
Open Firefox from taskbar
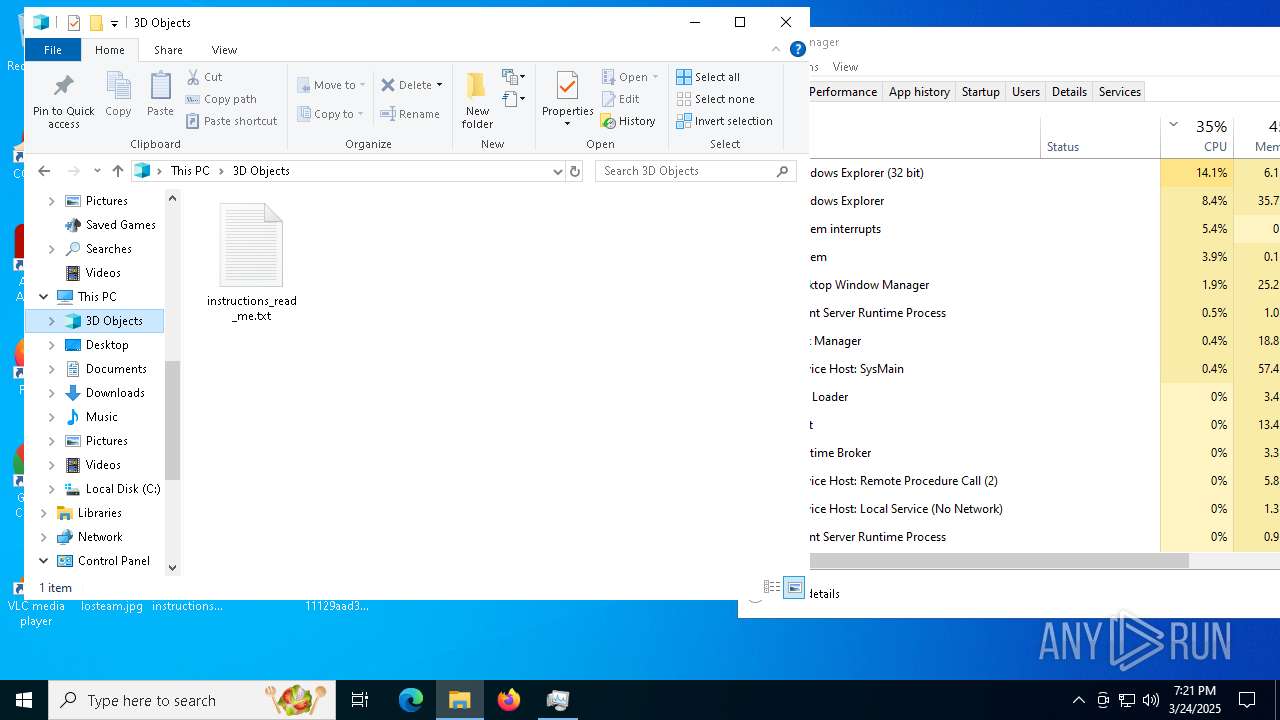[509, 700]
